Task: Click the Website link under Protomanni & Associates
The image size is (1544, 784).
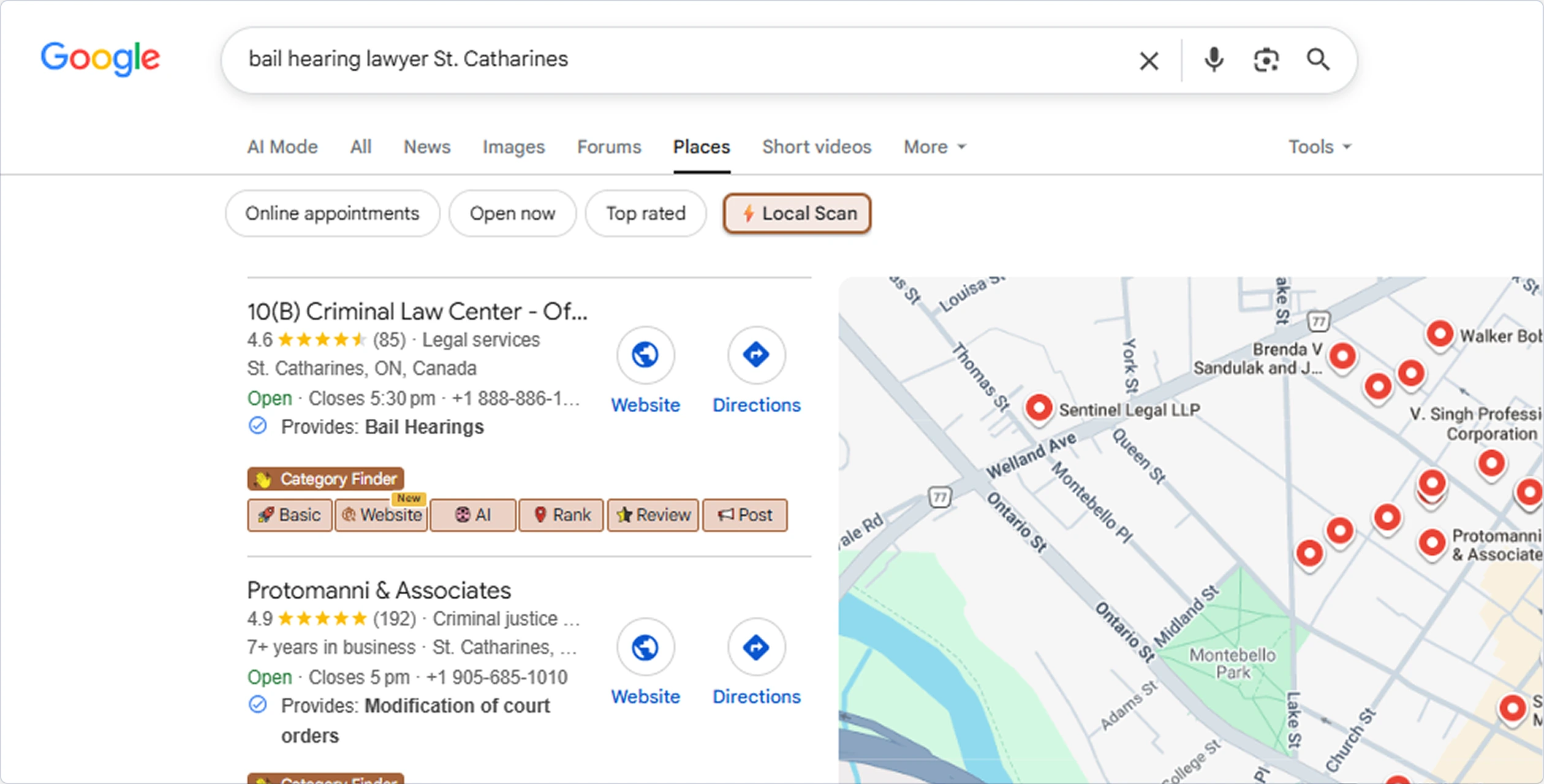Action: point(646,696)
